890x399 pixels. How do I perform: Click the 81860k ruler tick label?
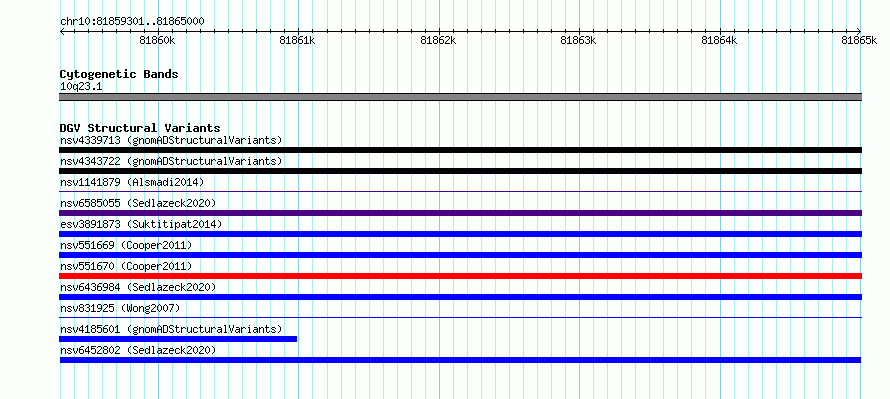point(157,40)
